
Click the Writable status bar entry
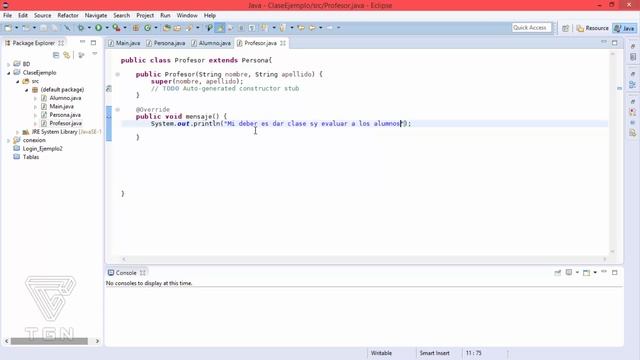[x=381, y=353]
